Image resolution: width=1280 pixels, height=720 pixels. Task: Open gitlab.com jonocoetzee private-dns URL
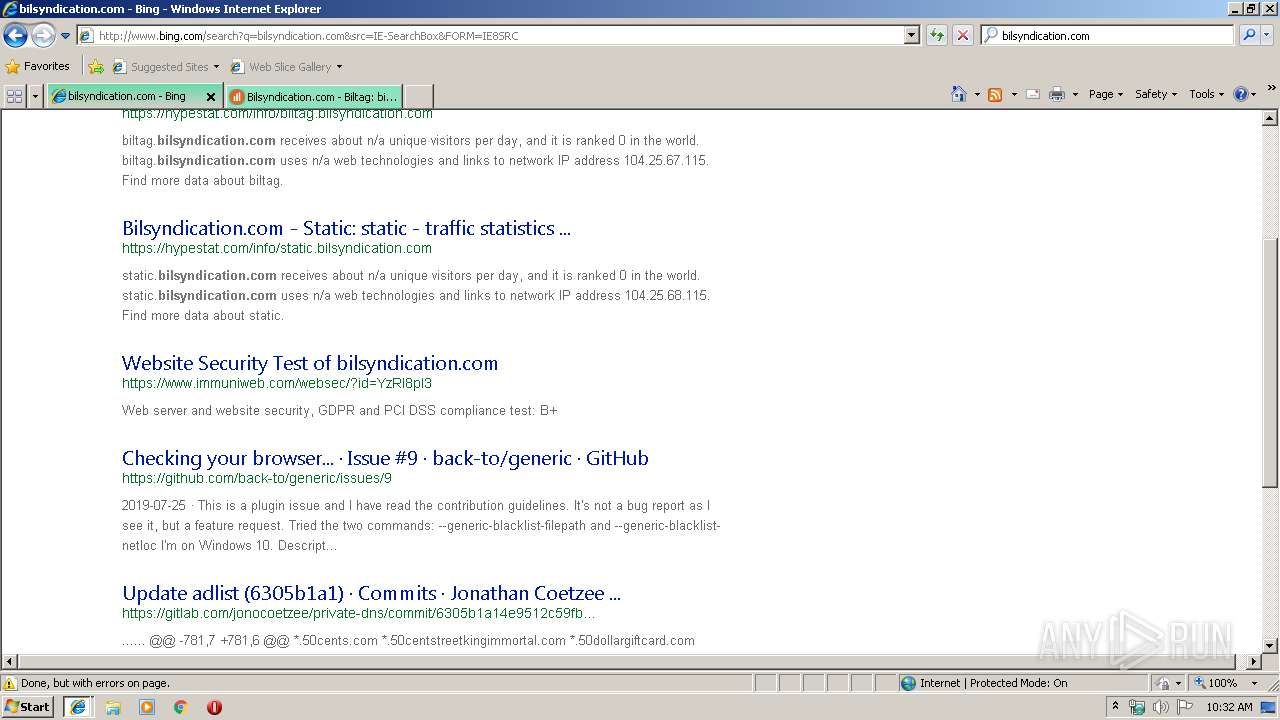[x=358, y=613]
